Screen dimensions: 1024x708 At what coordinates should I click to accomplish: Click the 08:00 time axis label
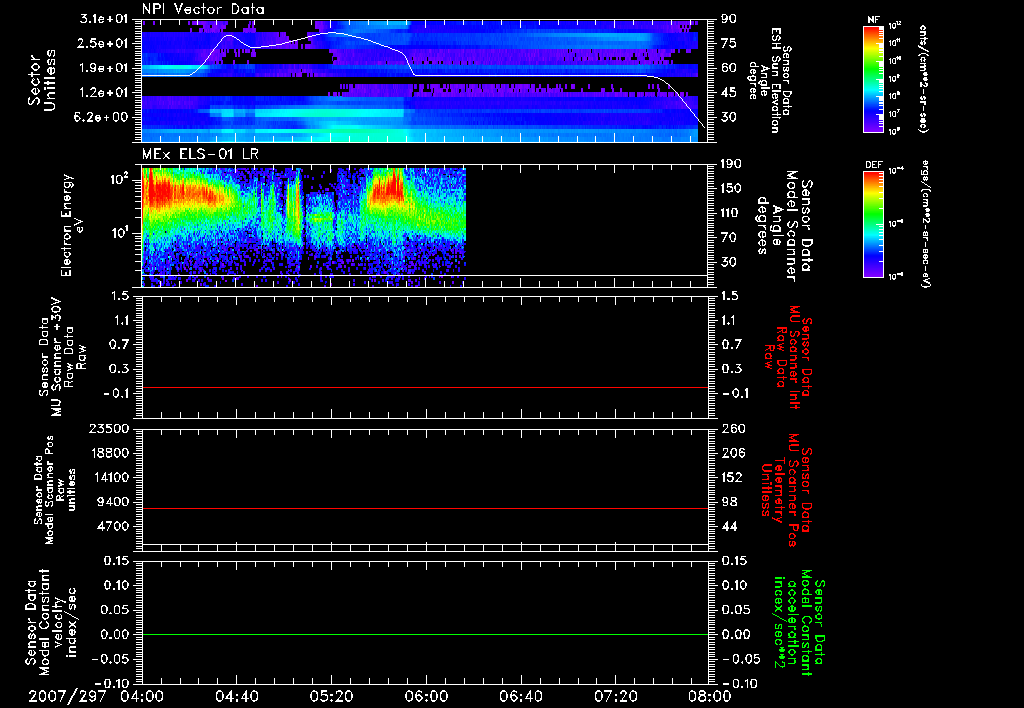(x=710, y=696)
